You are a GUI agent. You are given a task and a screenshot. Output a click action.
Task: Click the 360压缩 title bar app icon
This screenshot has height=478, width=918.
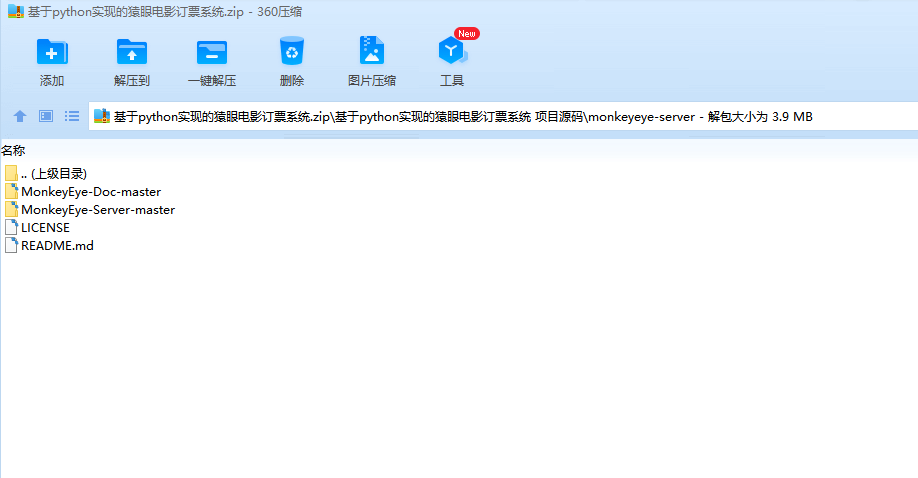click(x=16, y=11)
